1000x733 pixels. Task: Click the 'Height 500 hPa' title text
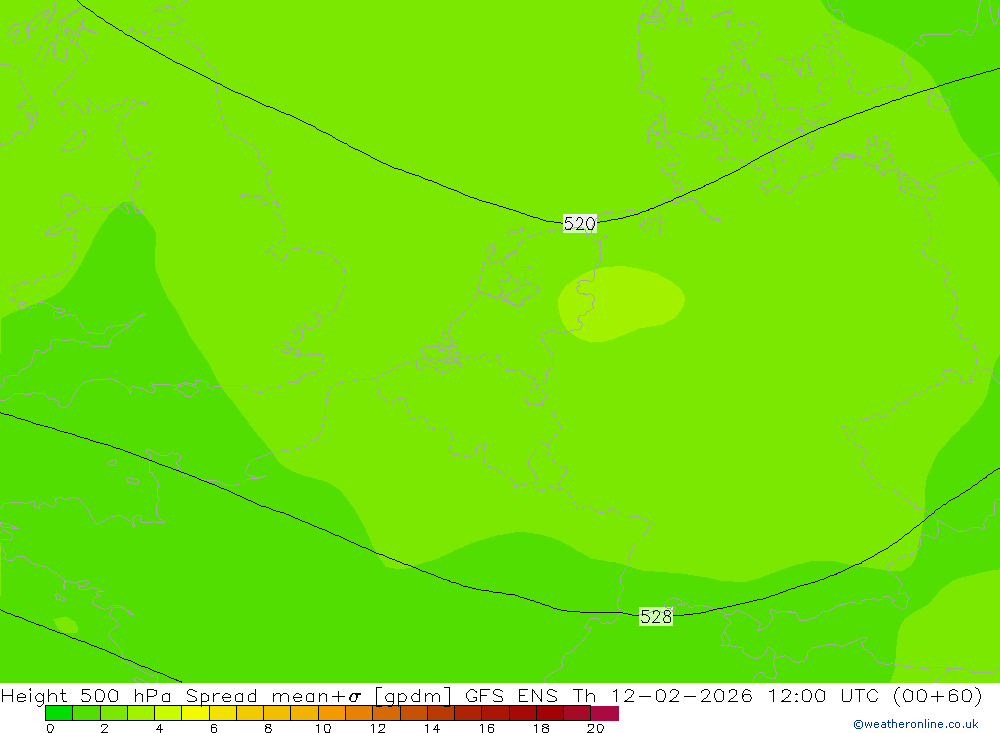(x=86, y=695)
